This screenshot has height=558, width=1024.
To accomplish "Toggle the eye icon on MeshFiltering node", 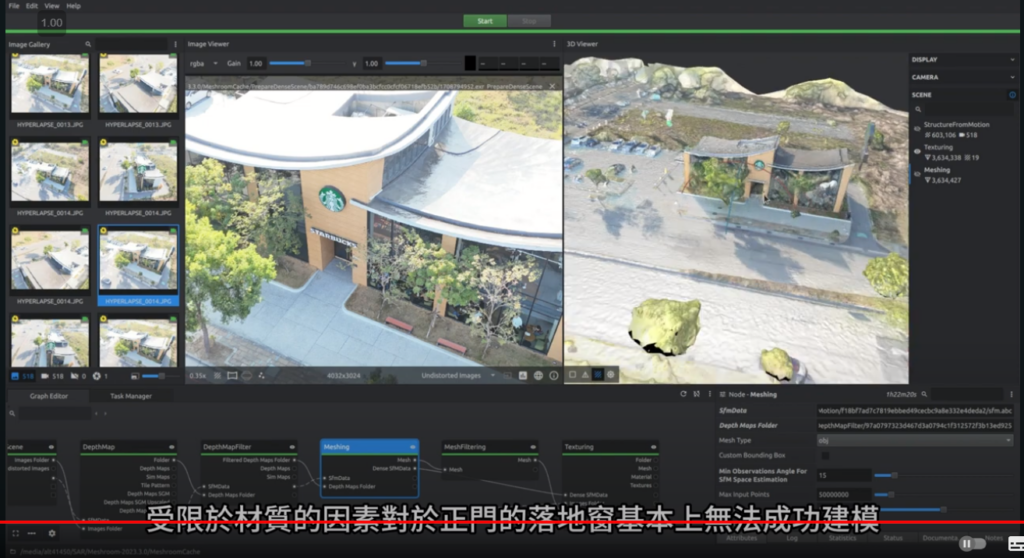I will 533,447.
